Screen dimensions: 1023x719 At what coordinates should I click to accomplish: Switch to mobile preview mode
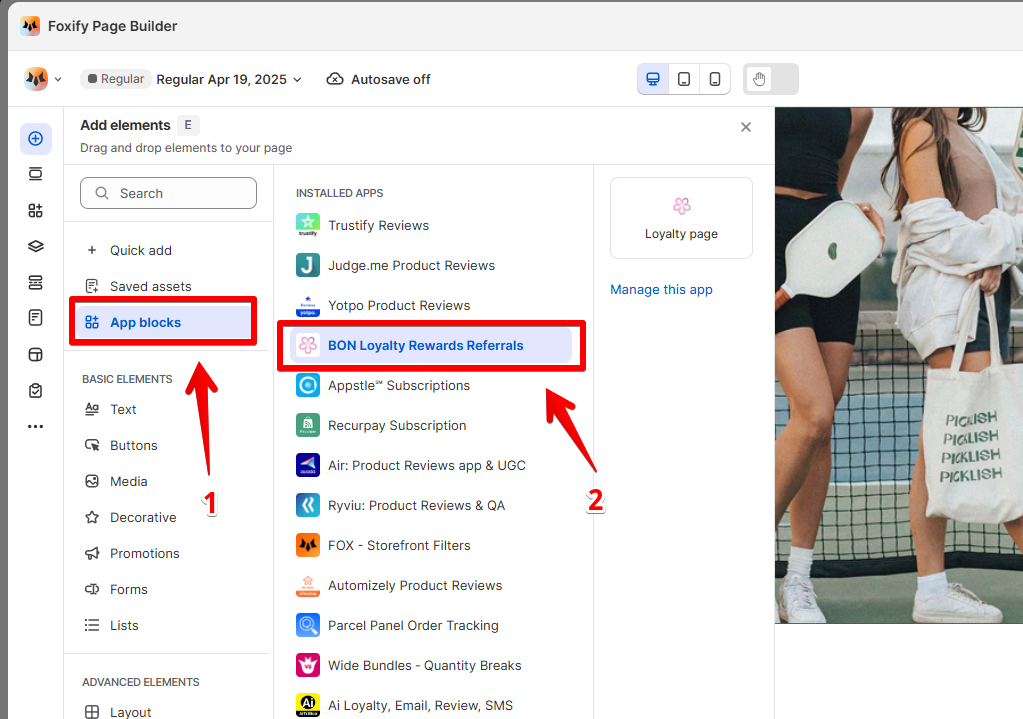point(715,79)
